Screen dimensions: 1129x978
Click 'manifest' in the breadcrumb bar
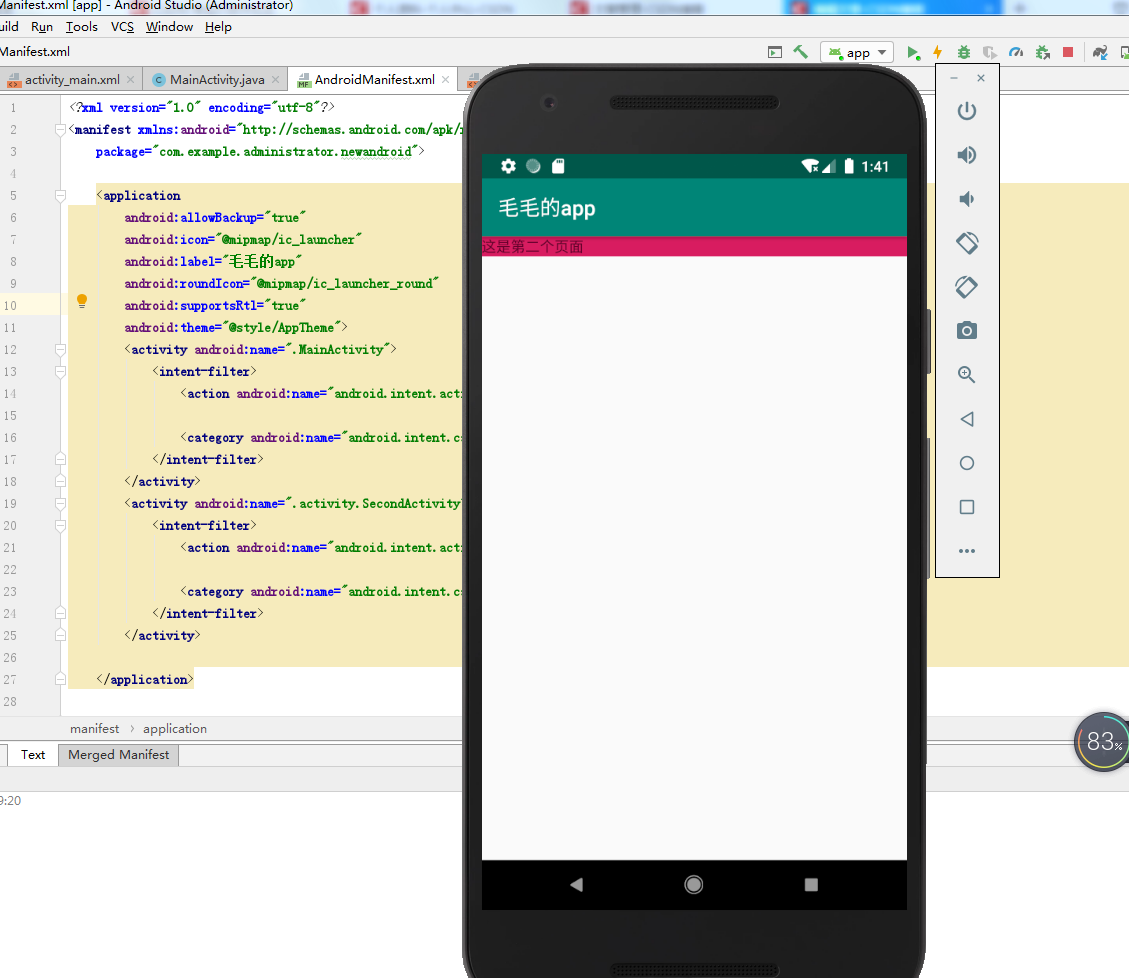tap(94, 729)
